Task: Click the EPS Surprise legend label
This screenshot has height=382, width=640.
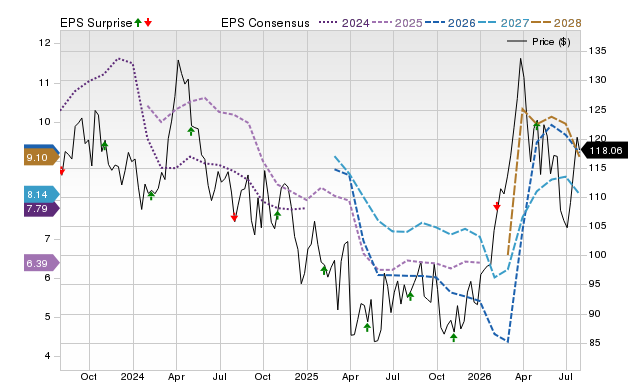Action: click(96, 23)
